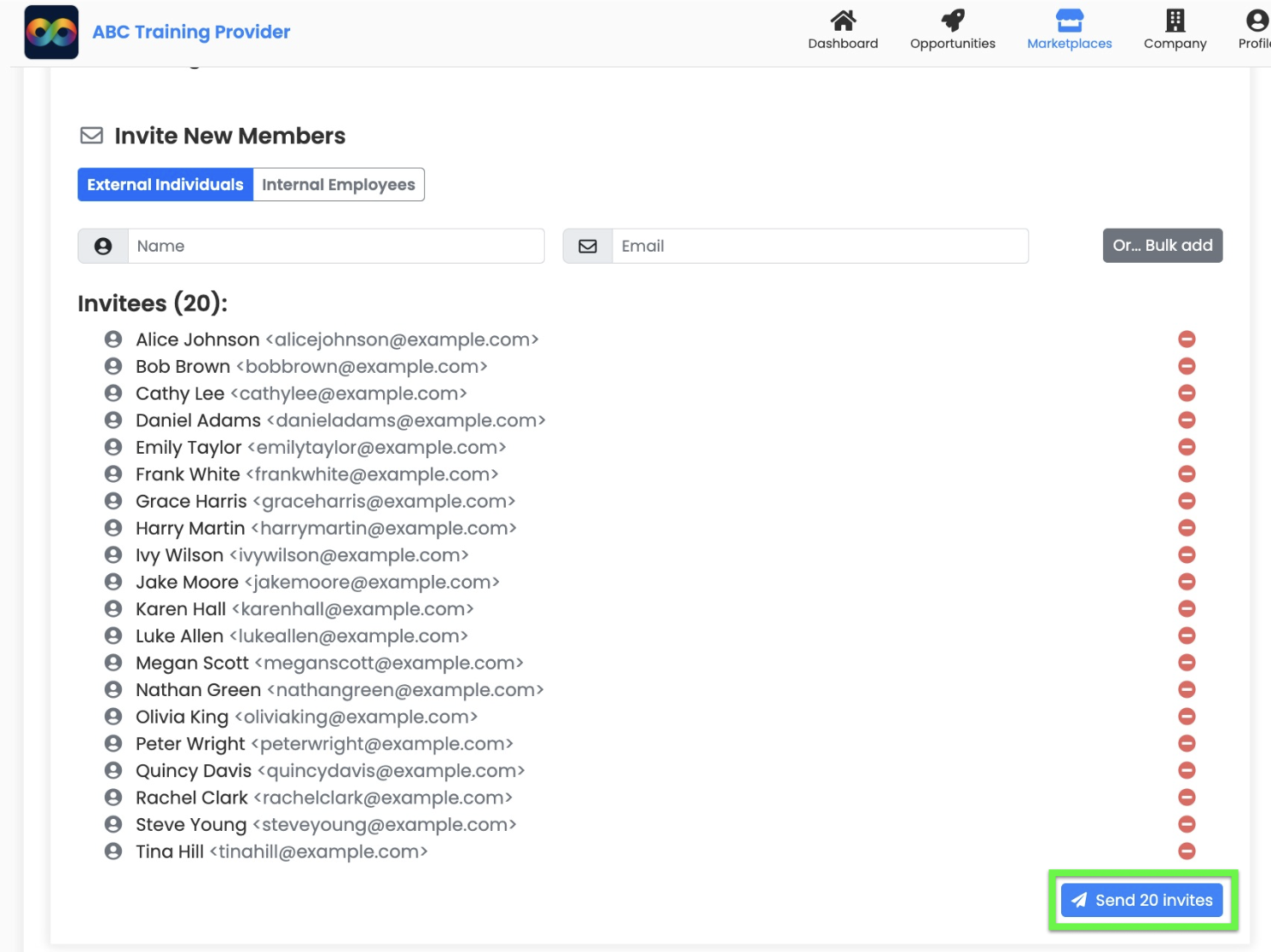Image resolution: width=1271 pixels, height=952 pixels.
Task: Select invitee Peter Wright <peterwright@example.com>
Action: point(324,744)
